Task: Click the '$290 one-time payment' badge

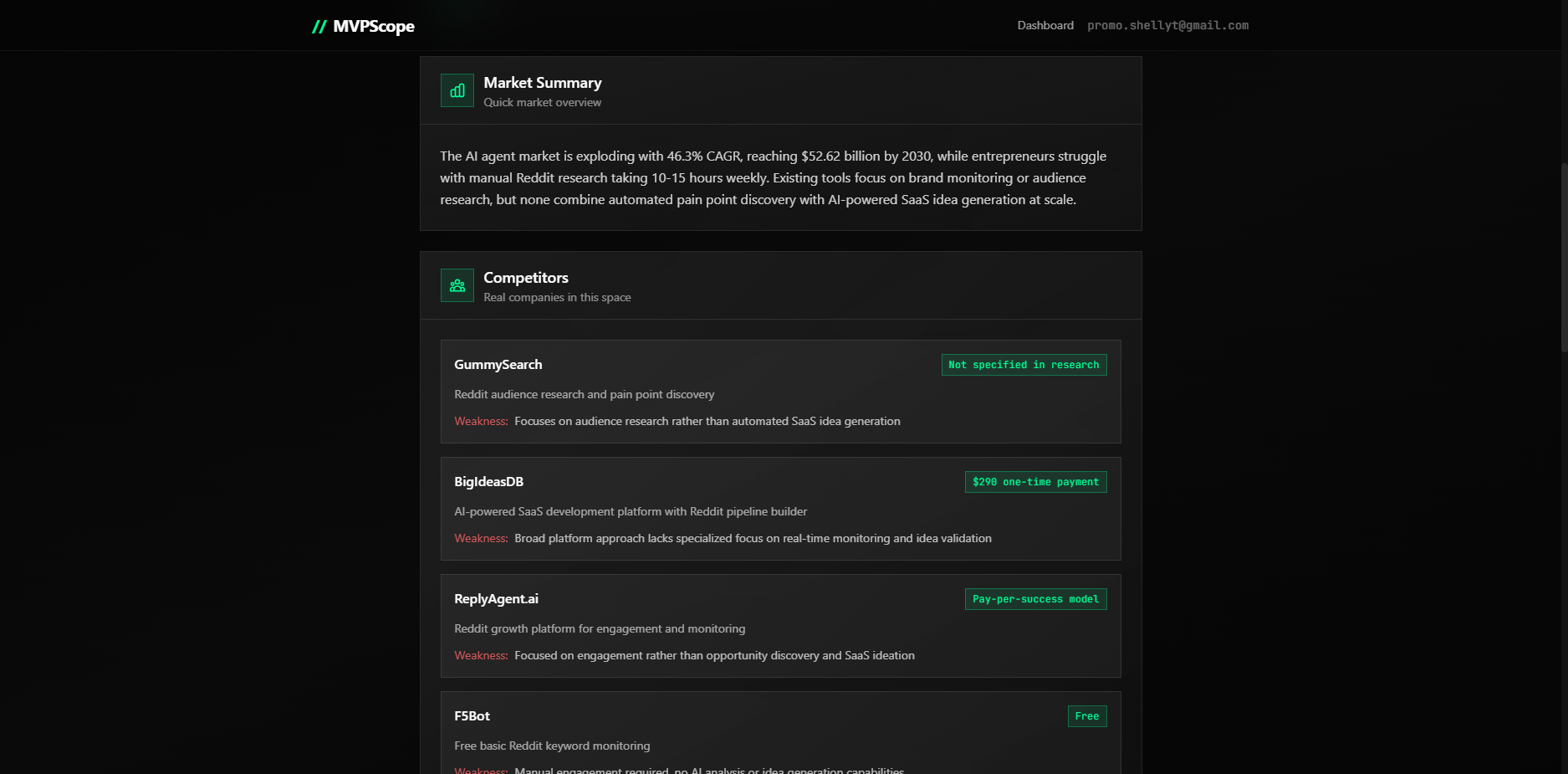Action: coord(1035,482)
